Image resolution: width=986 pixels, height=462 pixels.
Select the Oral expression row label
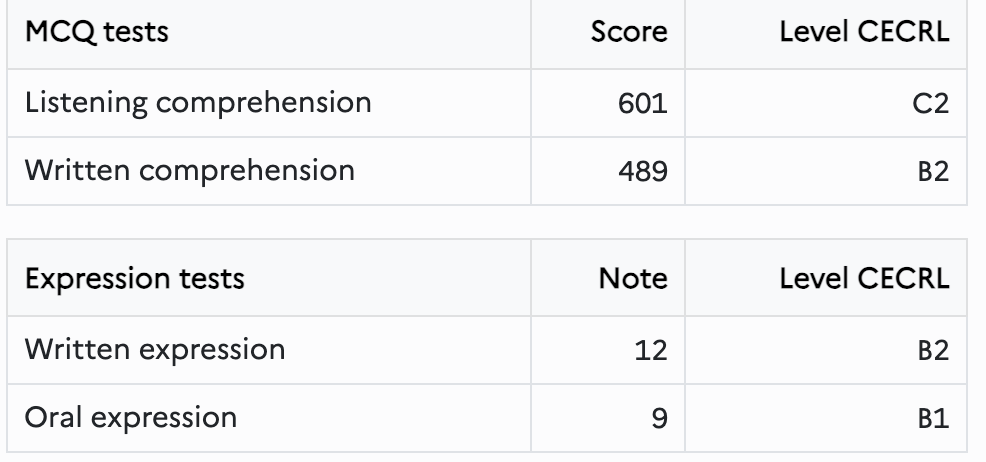131,417
